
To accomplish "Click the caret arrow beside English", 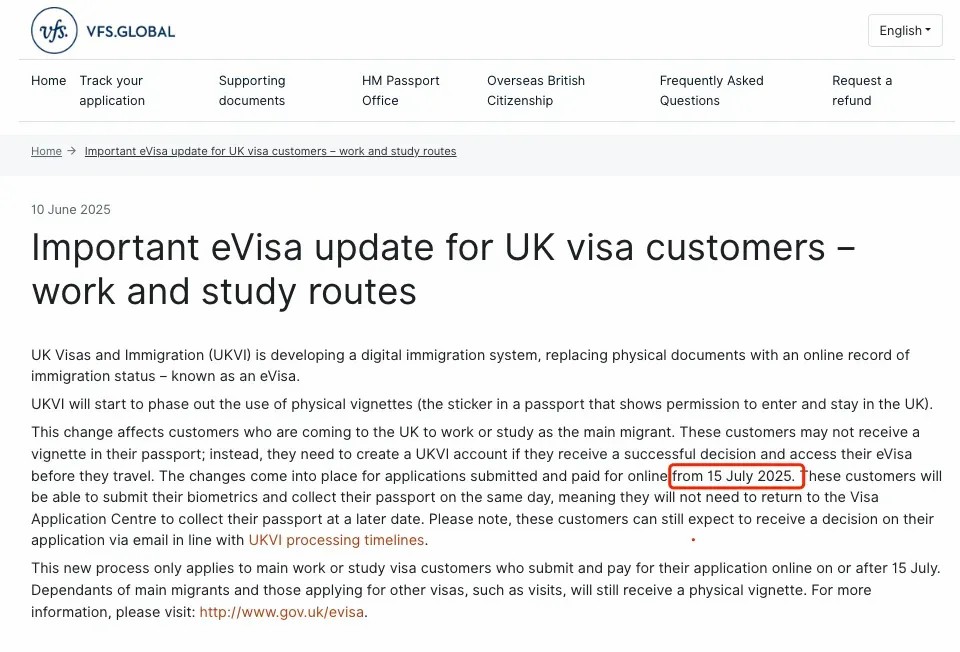I will coord(928,29).
